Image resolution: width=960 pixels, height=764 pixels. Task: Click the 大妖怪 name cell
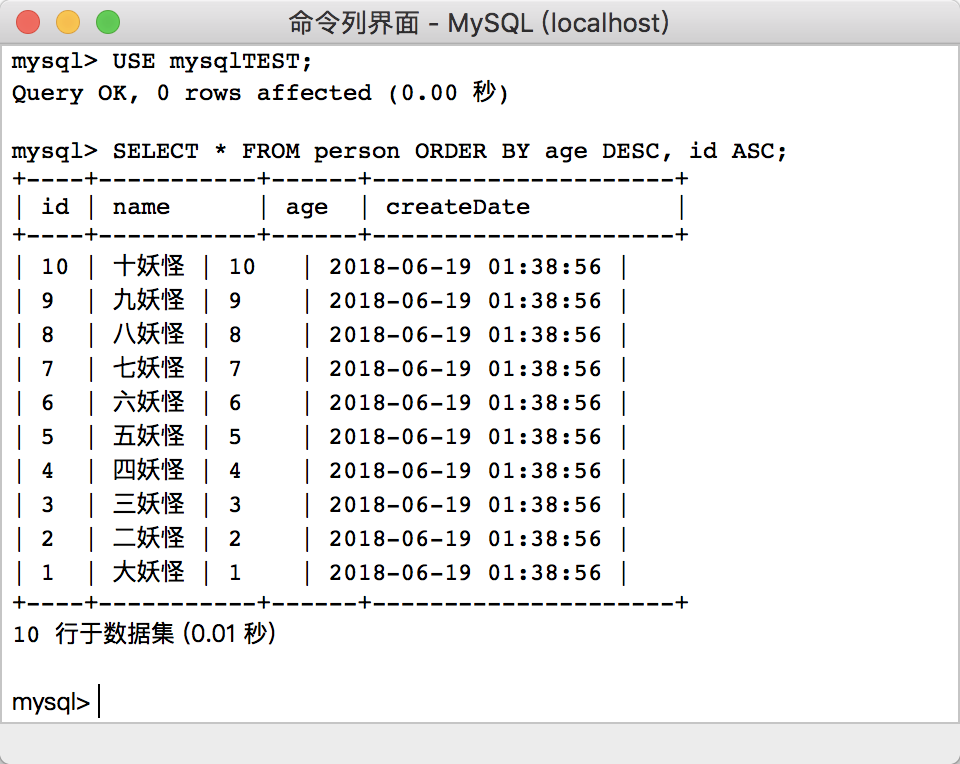click(148, 573)
